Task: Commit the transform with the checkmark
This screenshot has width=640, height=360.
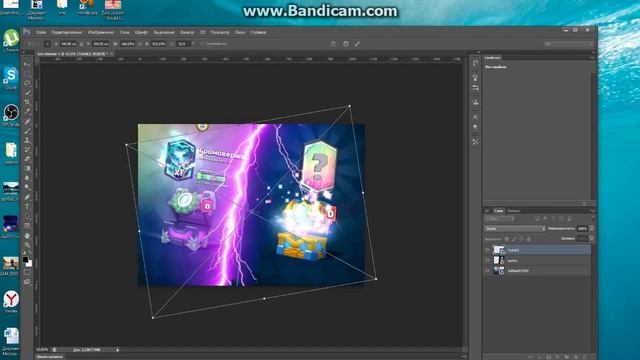Action: [357, 44]
